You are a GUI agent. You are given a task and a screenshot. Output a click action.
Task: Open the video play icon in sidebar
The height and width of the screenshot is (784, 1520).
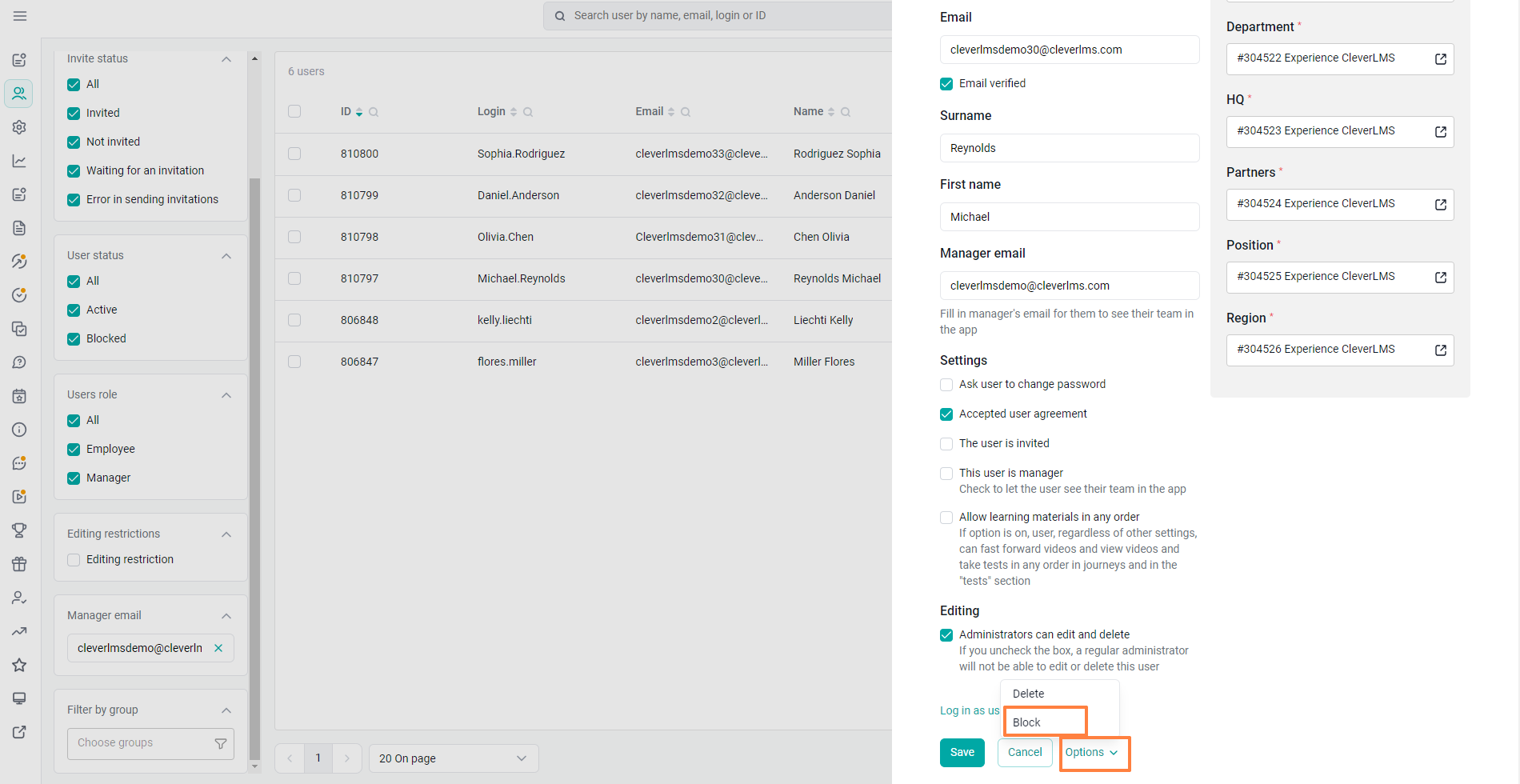pyautogui.click(x=19, y=497)
